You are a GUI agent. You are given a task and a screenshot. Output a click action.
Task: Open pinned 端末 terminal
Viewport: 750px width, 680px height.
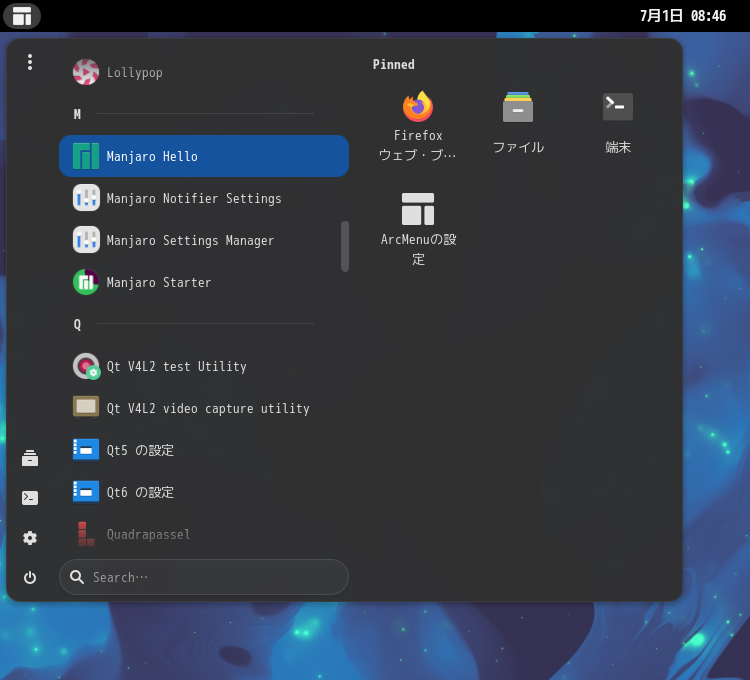pyautogui.click(x=618, y=122)
